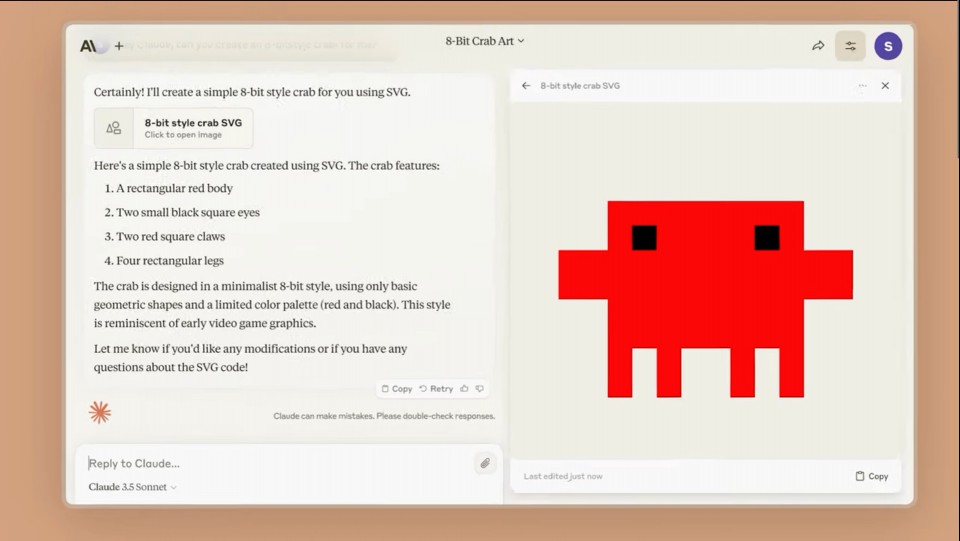Copy the chat response message
This screenshot has height=541, width=960.
pyautogui.click(x=396, y=389)
